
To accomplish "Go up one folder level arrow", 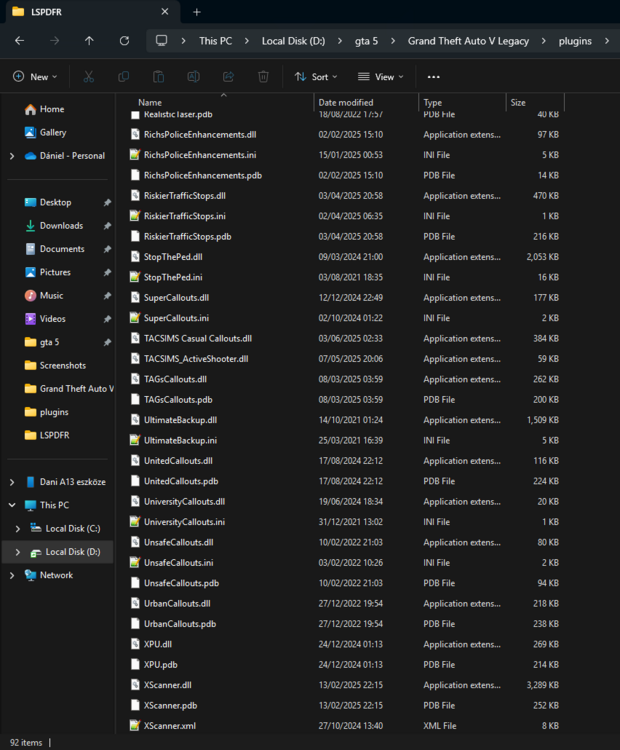I will pyautogui.click(x=89, y=41).
